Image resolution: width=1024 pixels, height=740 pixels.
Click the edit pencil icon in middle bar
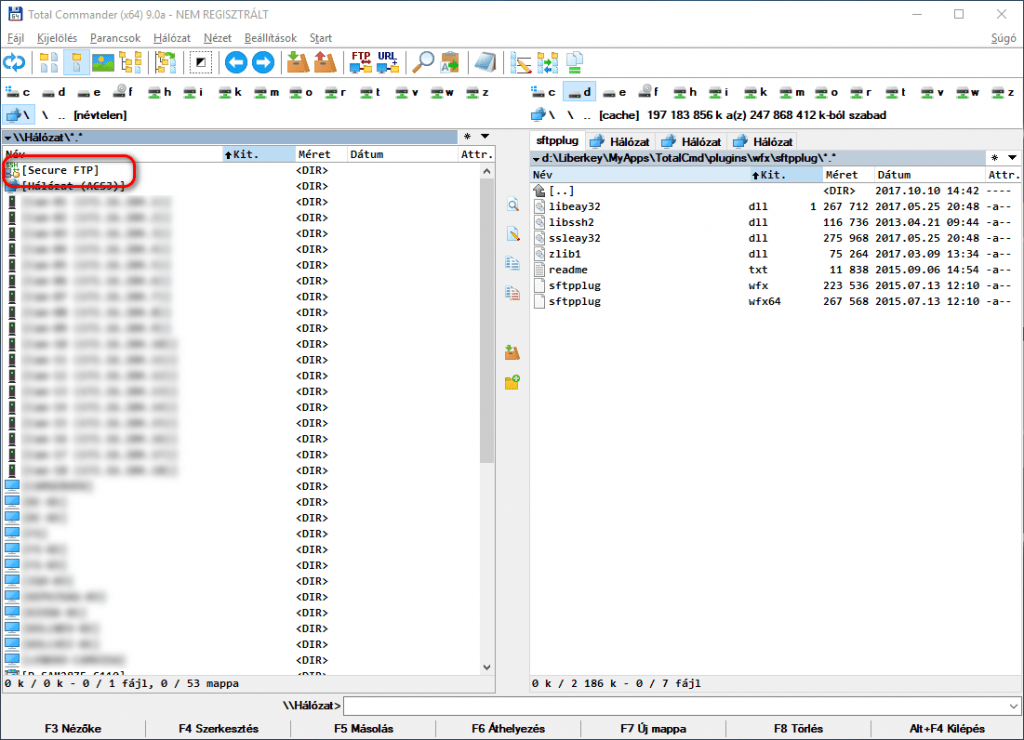point(513,234)
